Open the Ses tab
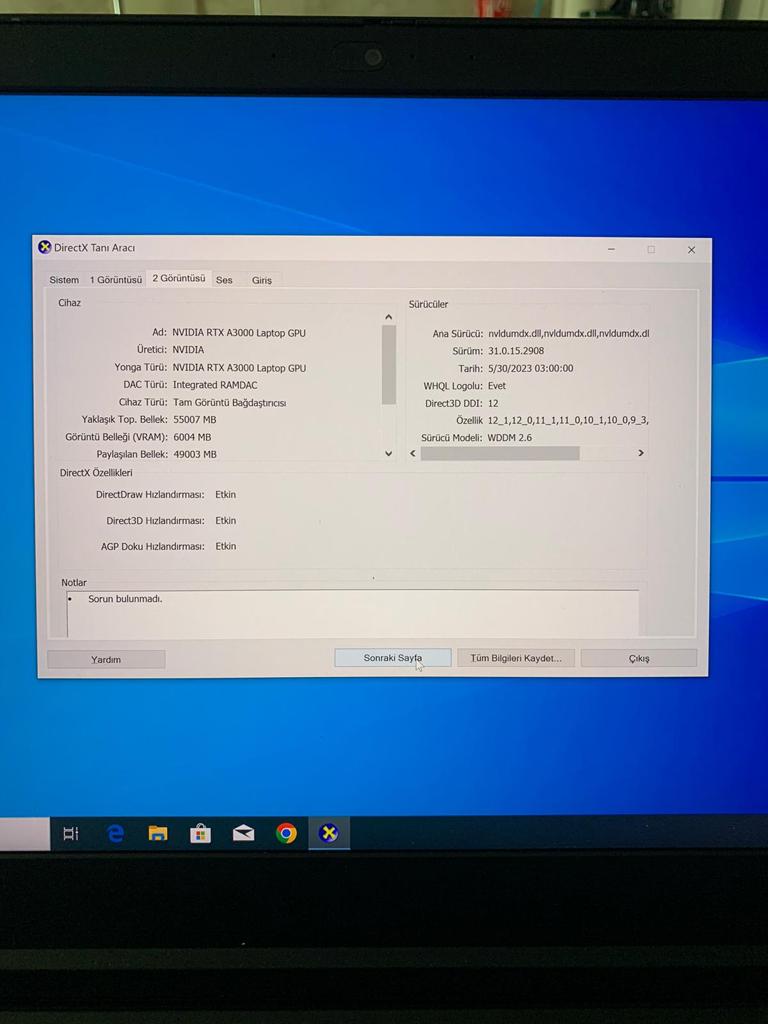Viewport: 768px width, 1024px height. (224, 280)
